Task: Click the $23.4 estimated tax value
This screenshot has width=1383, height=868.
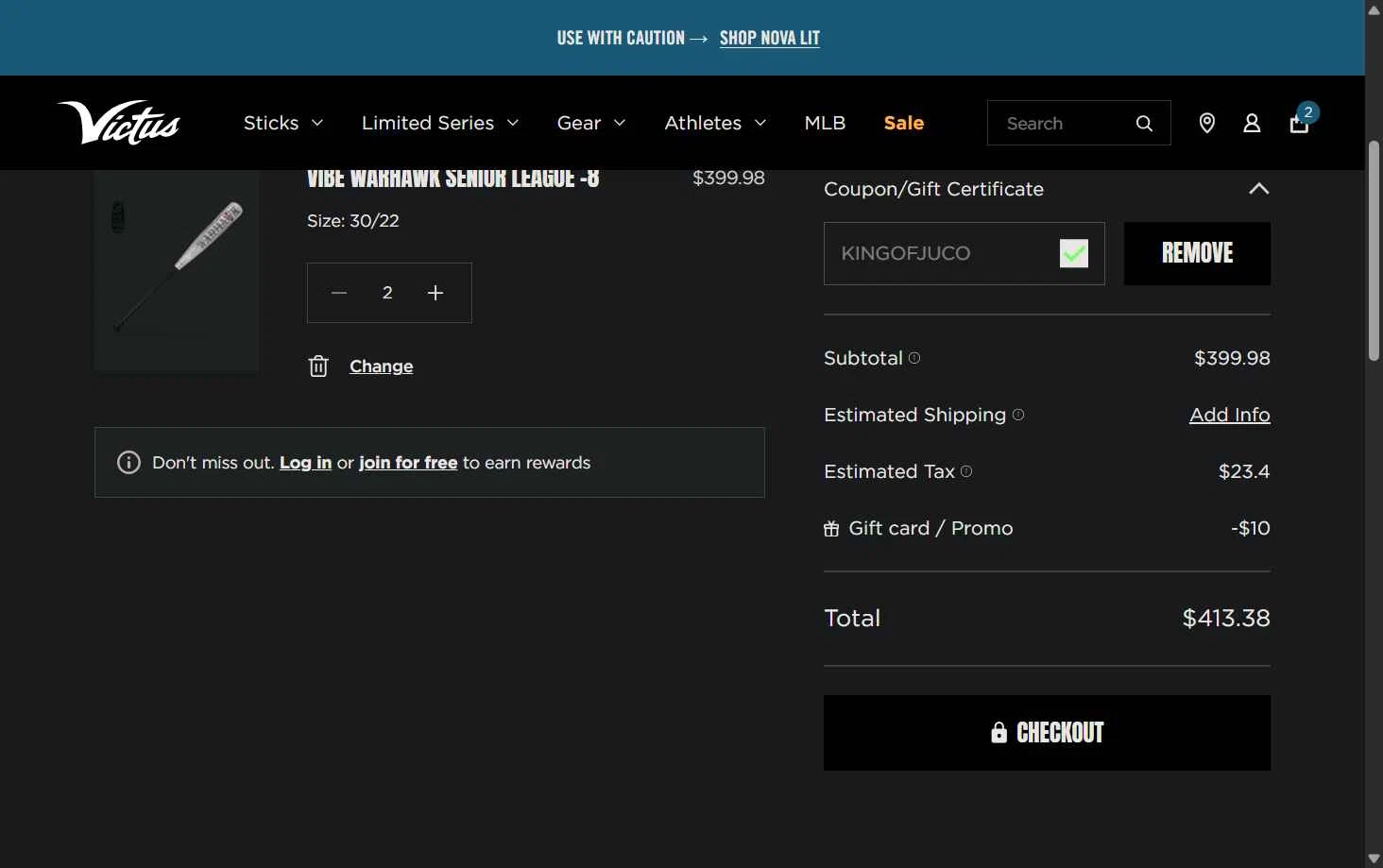Action: (x=1244, y=471)
